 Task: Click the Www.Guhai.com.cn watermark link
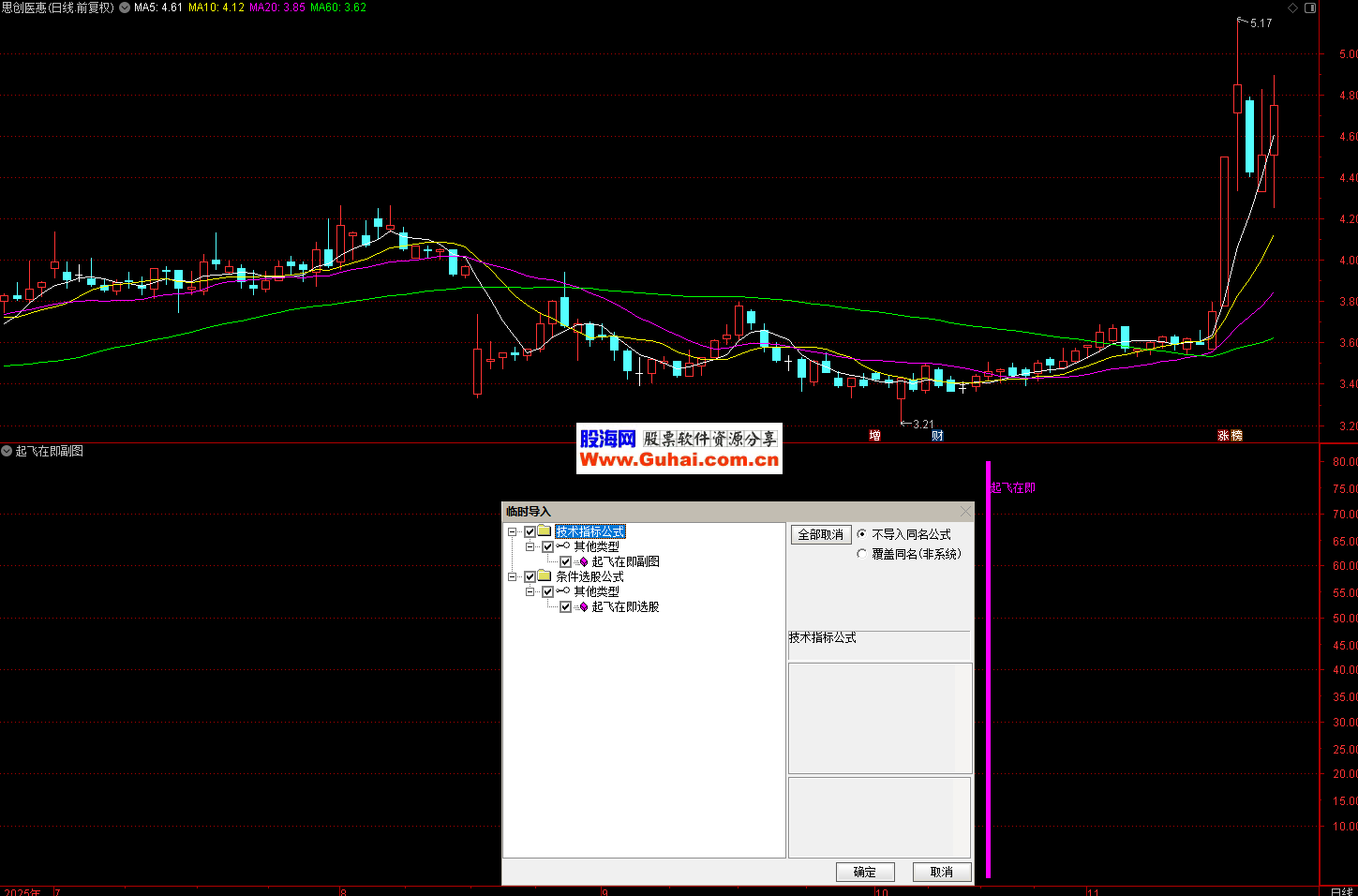pyautogui.click(x=679, y=459)
